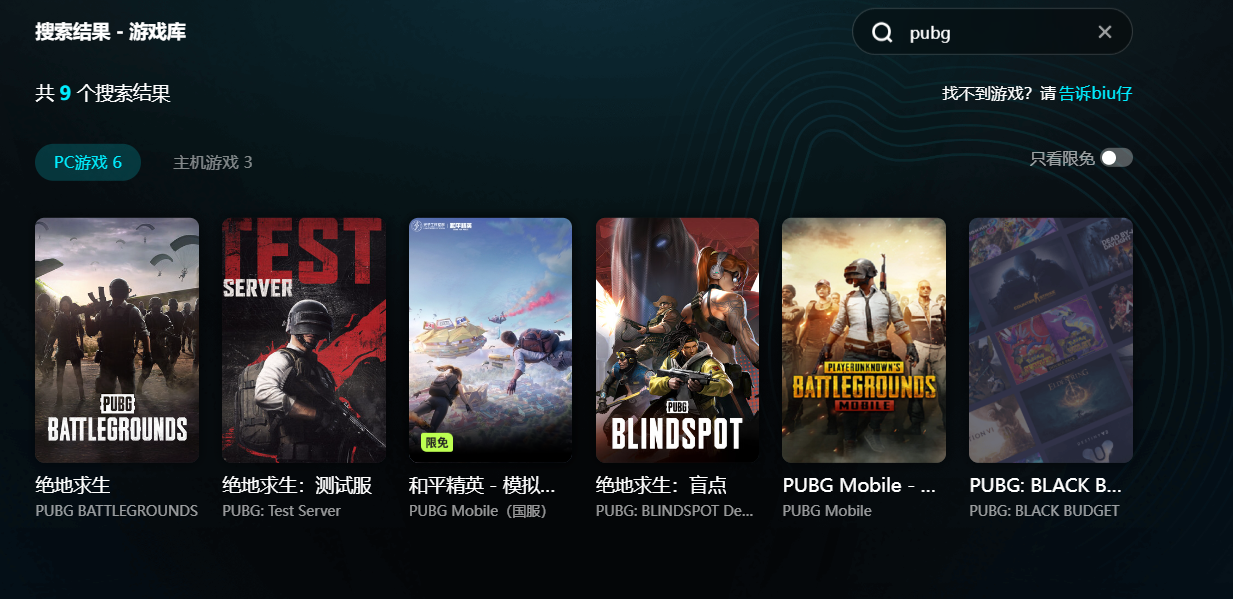
Task: Open the Test Server game cover
Action: tap(304, 340)
